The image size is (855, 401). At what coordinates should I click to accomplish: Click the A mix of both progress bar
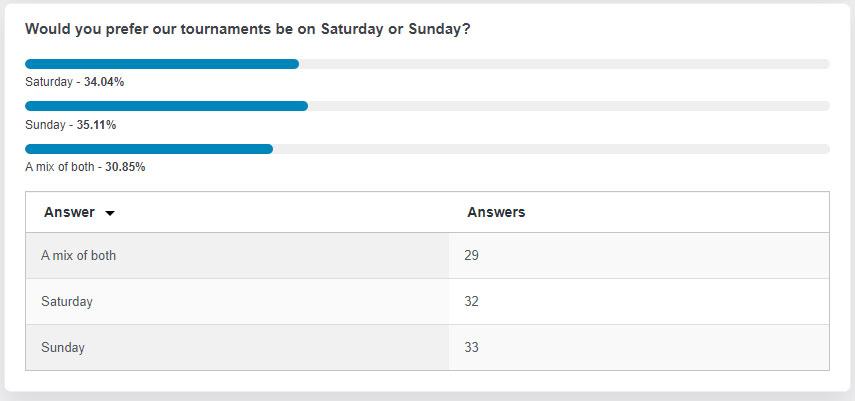coord(428,149)
